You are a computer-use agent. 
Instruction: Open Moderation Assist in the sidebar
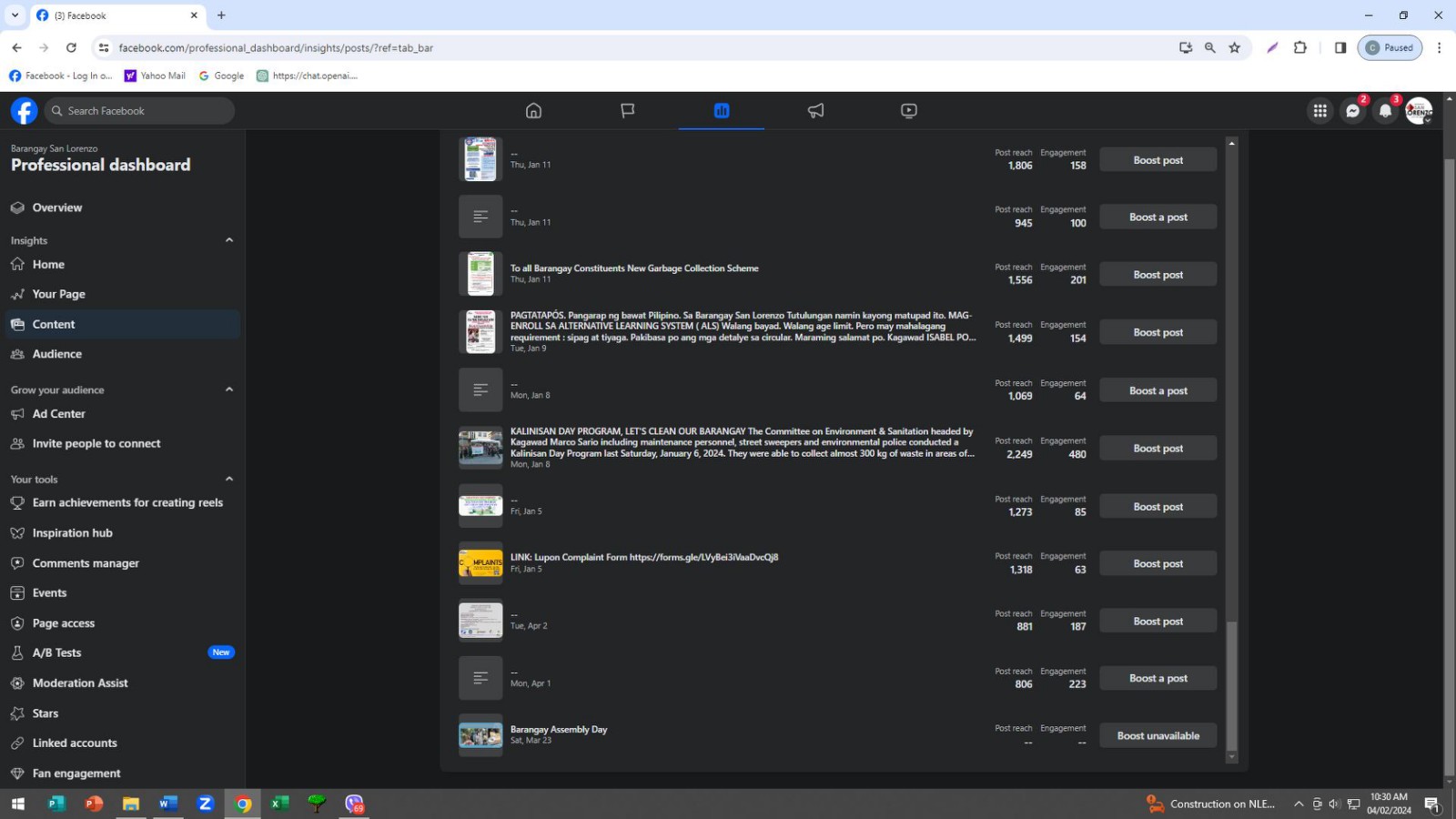click(122, 682)
